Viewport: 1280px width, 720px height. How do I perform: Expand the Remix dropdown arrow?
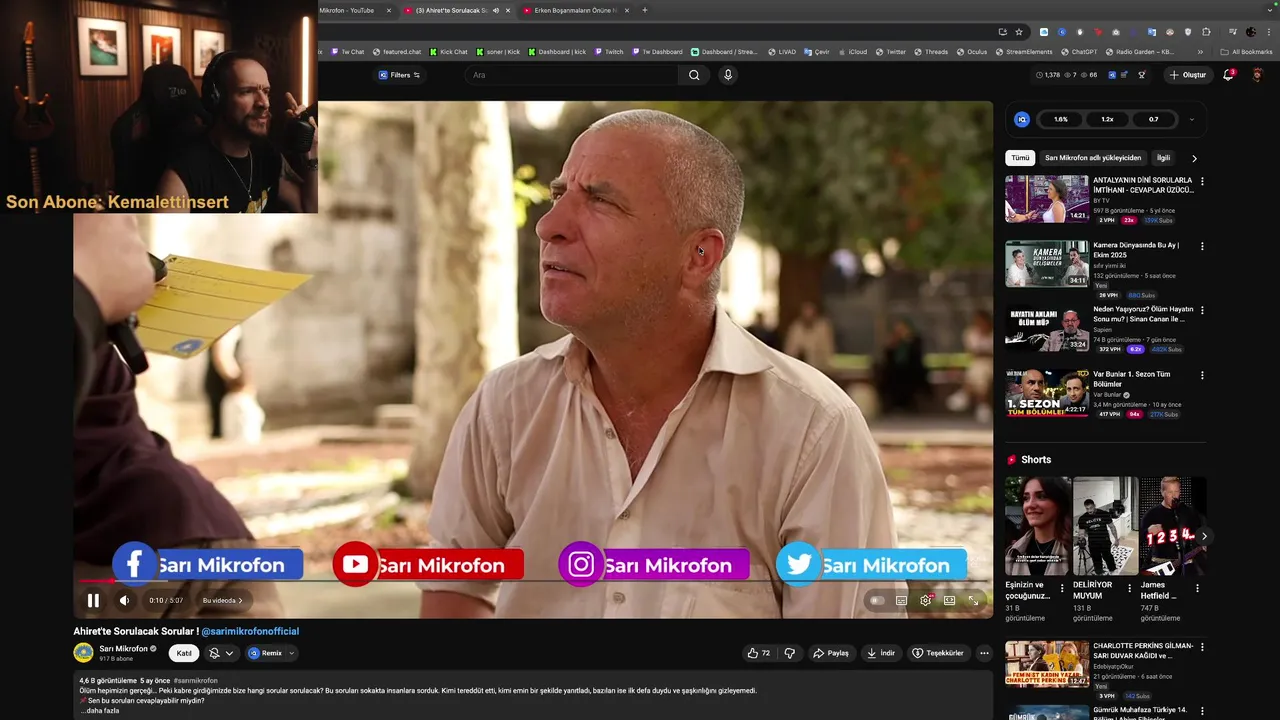pos(291,653)
